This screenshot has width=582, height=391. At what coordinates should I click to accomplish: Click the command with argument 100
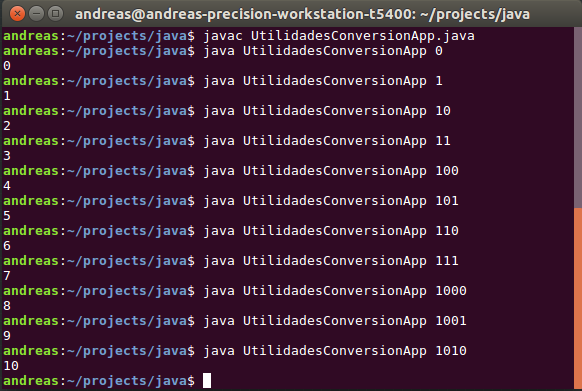[331, 171]
